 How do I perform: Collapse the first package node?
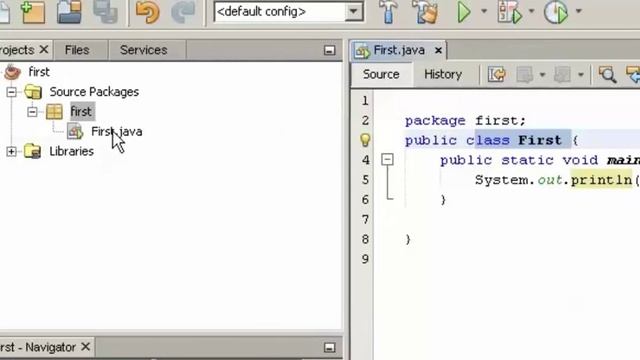click(32, 111)
